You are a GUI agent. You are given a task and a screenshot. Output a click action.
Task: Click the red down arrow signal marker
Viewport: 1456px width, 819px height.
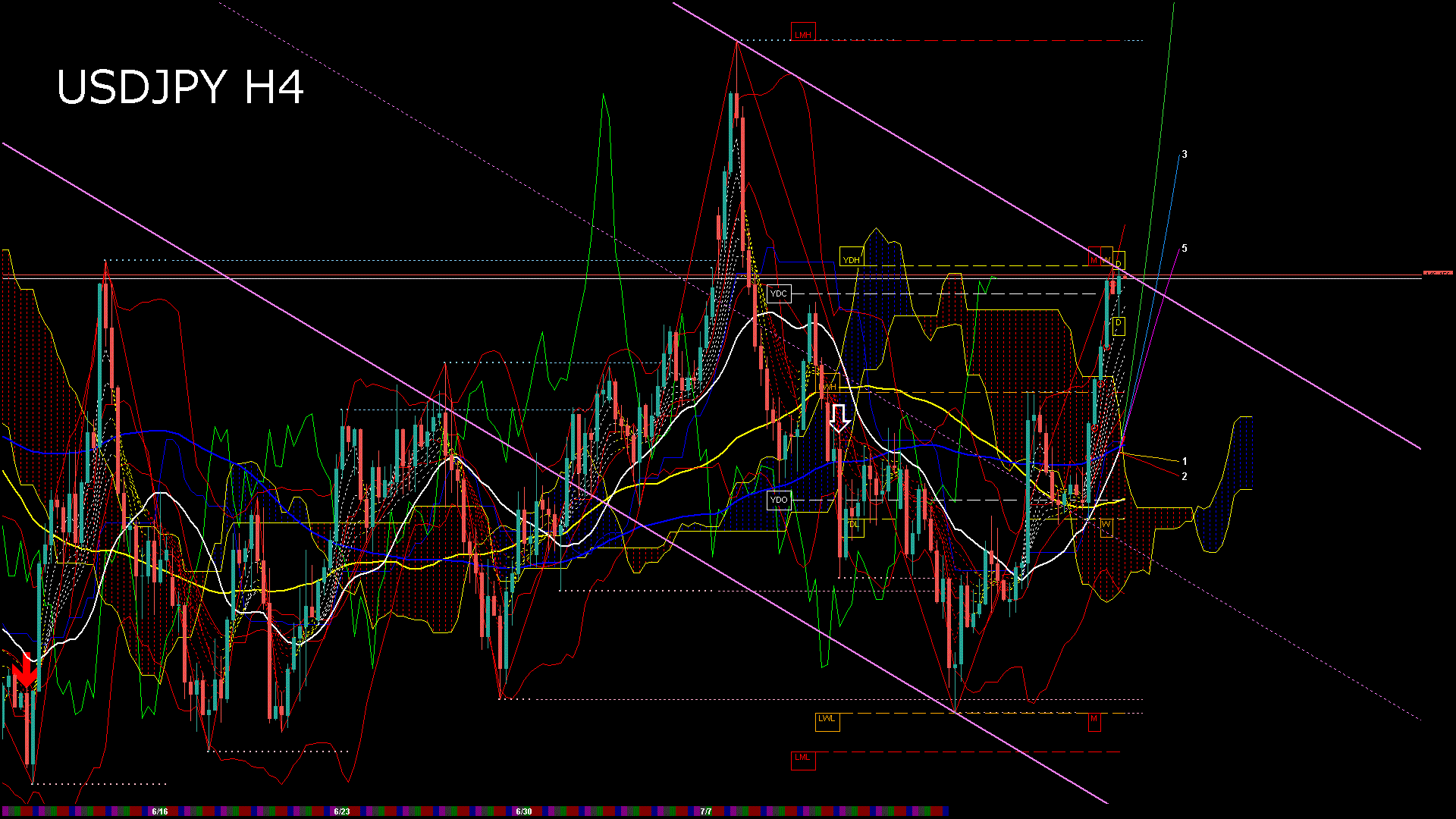point(26,672)
